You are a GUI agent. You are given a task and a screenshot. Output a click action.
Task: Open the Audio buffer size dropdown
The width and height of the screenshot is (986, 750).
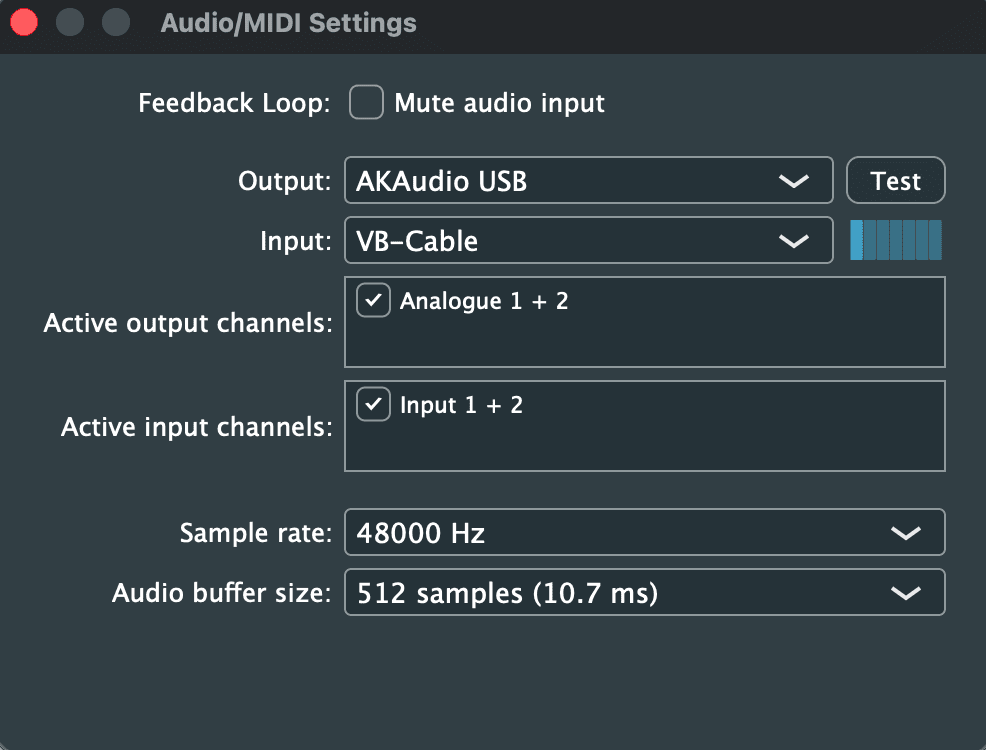pos(645,592)
